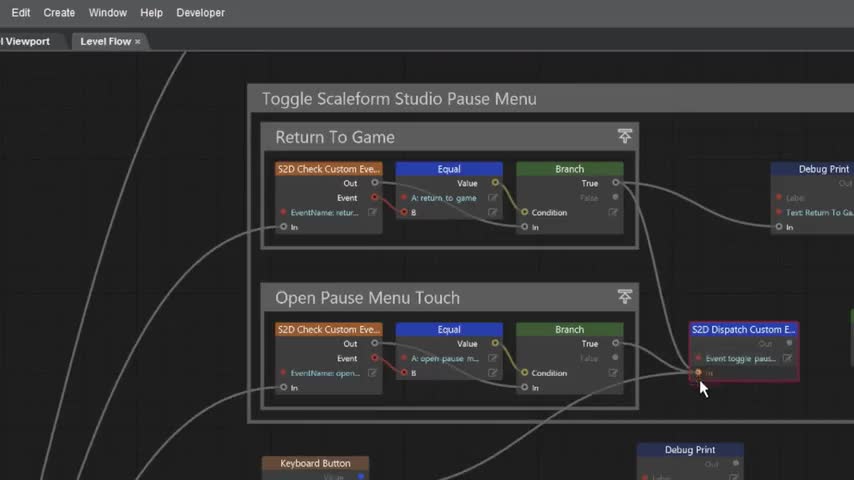Click B connector of Return To Game Equal node
This screenshot has width=854, height=480.
pos(404,212)
